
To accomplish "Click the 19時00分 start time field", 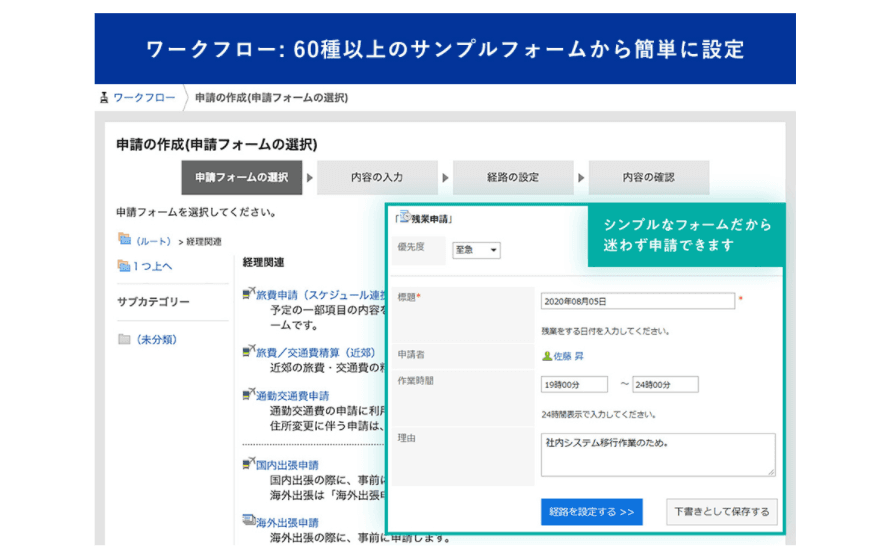I will tap(574, 385).
